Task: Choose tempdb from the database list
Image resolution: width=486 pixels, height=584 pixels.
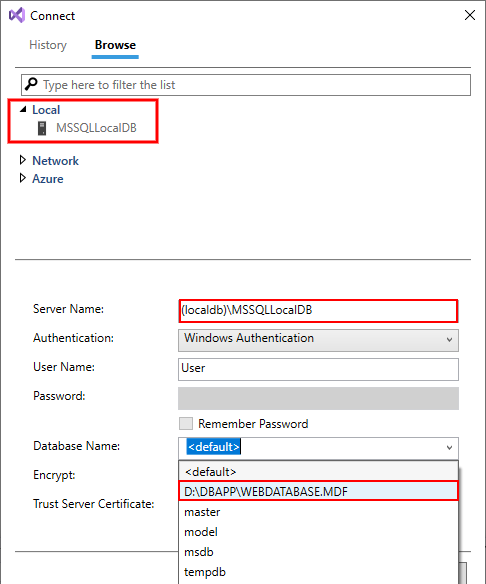Action: (318, 572)
